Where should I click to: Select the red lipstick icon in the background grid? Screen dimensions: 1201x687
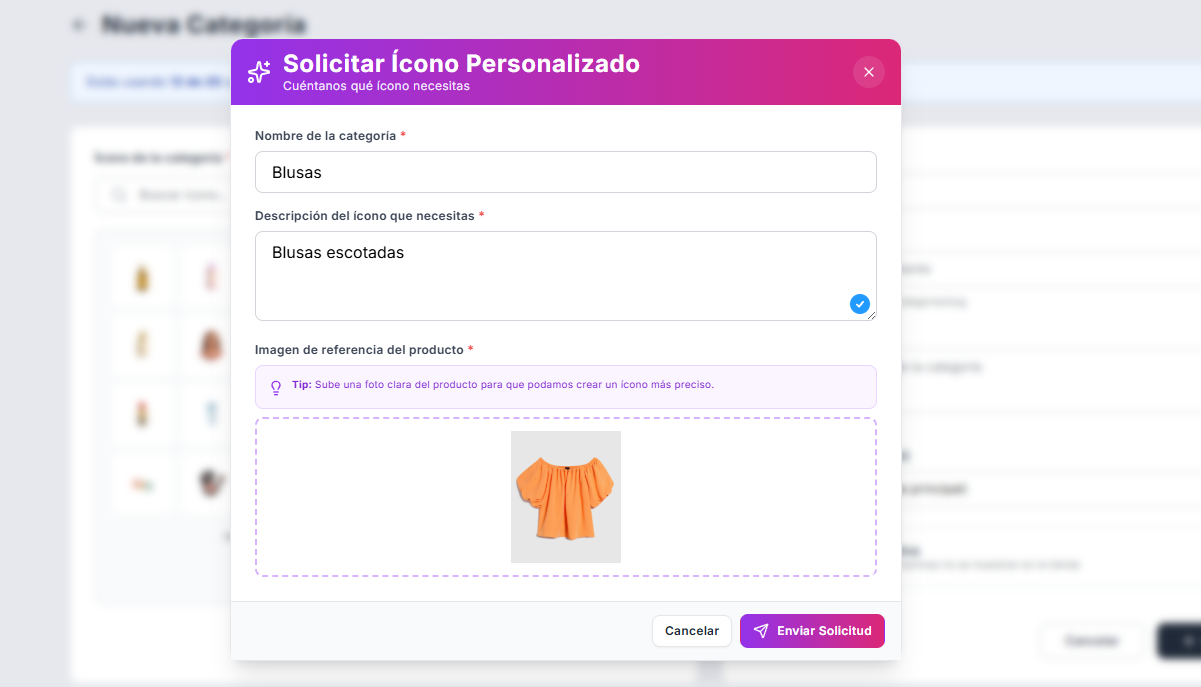click(x=142, y=411)
